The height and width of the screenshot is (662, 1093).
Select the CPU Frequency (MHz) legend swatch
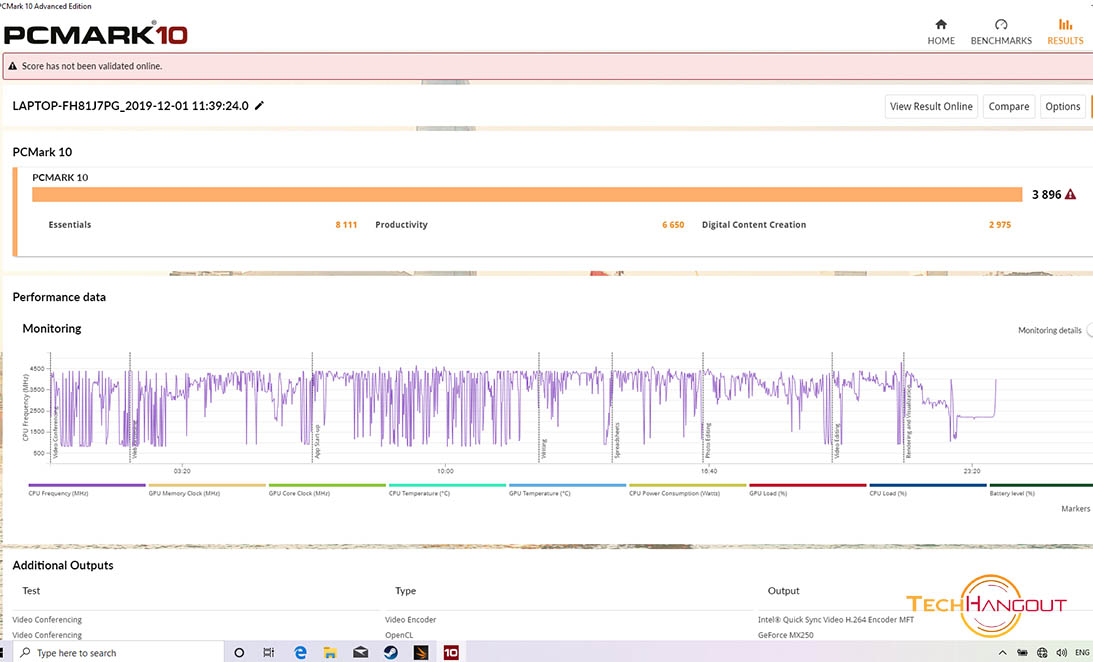coord(86,485)
